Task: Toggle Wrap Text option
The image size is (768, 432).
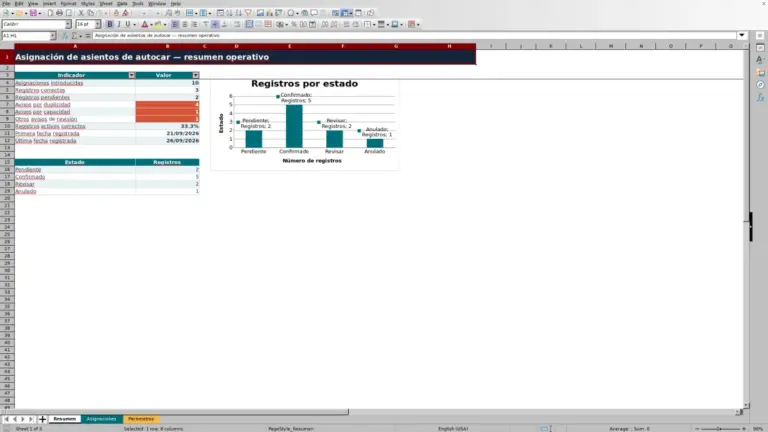Action: pyautogui.click(x=237, y=24)
